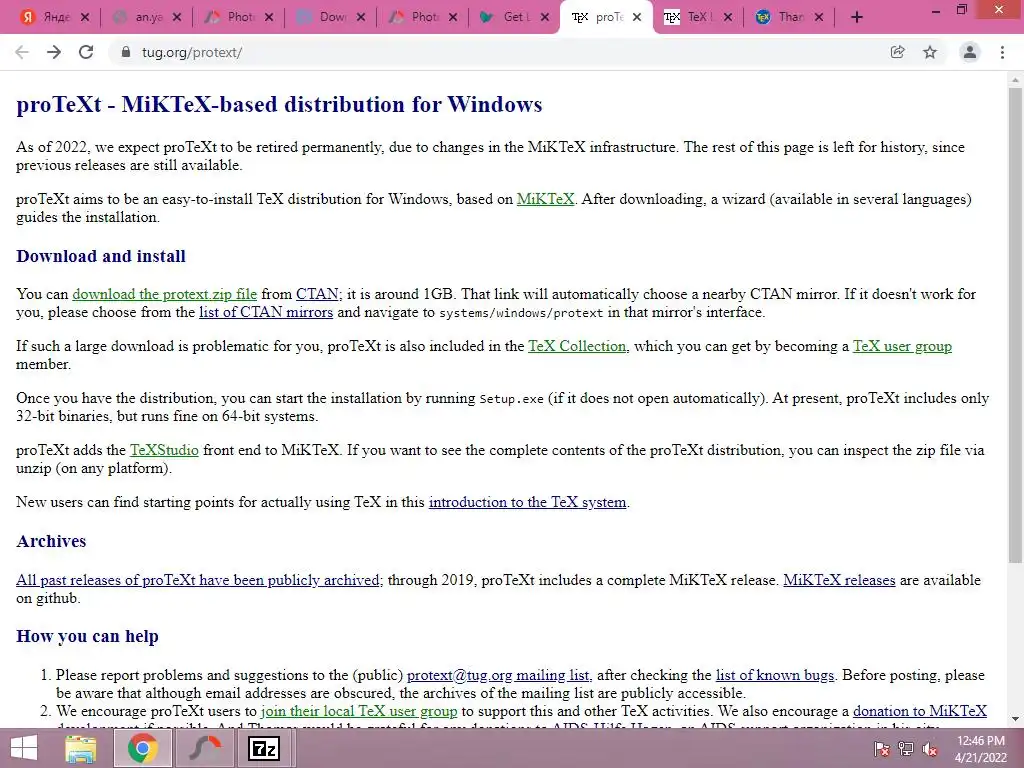Close the Than tab
Image resolution: width=1024 pixels, height=768 pixels.
(x=819, y=18)
